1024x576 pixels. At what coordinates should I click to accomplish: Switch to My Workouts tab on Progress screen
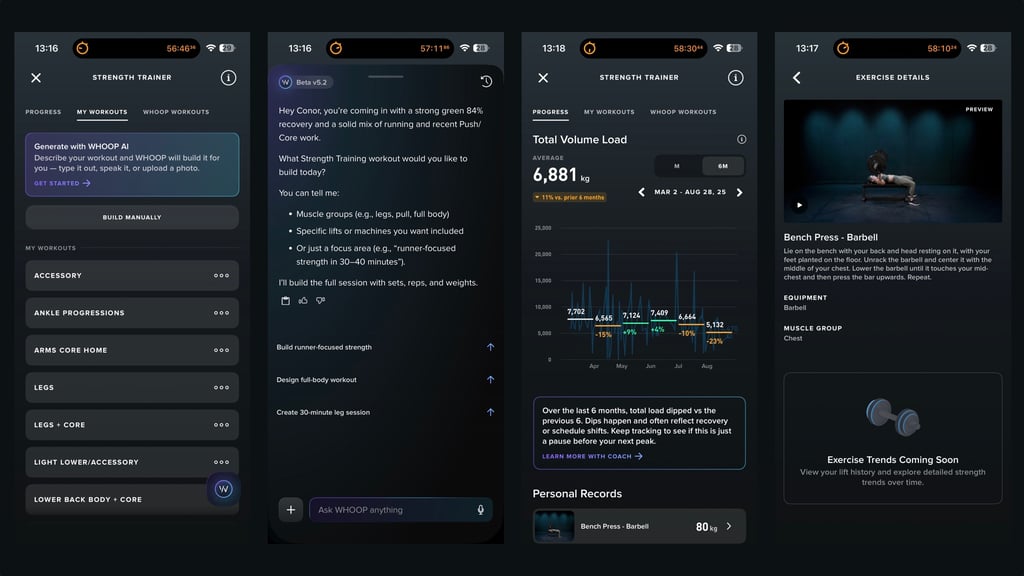pyautogui.click(x=609, y=112)
